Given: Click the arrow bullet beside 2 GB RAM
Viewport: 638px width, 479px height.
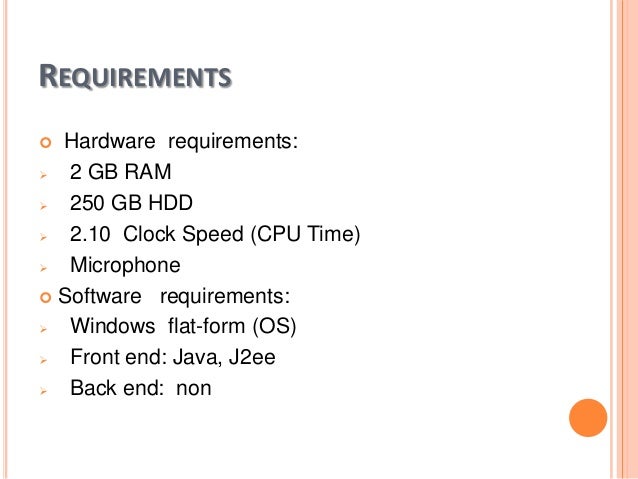Looking at the screenshot, I should pos(44,175).
